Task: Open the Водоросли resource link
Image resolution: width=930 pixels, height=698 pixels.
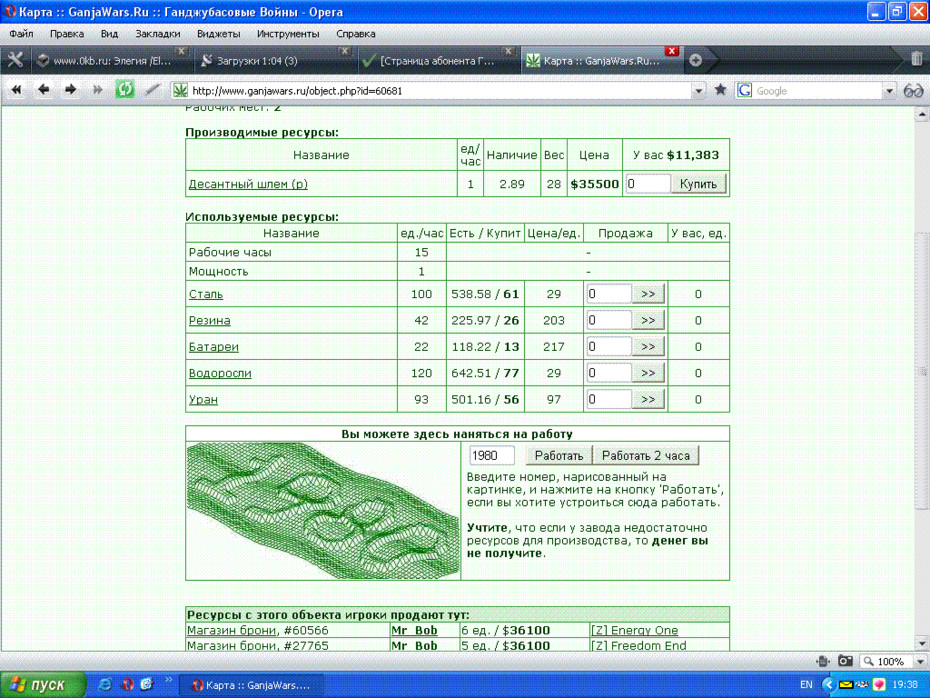Action: coord(220,373)
